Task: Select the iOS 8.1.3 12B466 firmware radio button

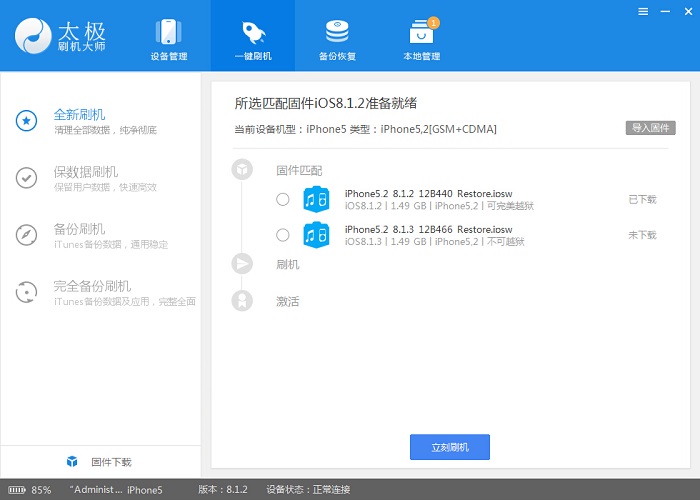Action: point(283,235)
